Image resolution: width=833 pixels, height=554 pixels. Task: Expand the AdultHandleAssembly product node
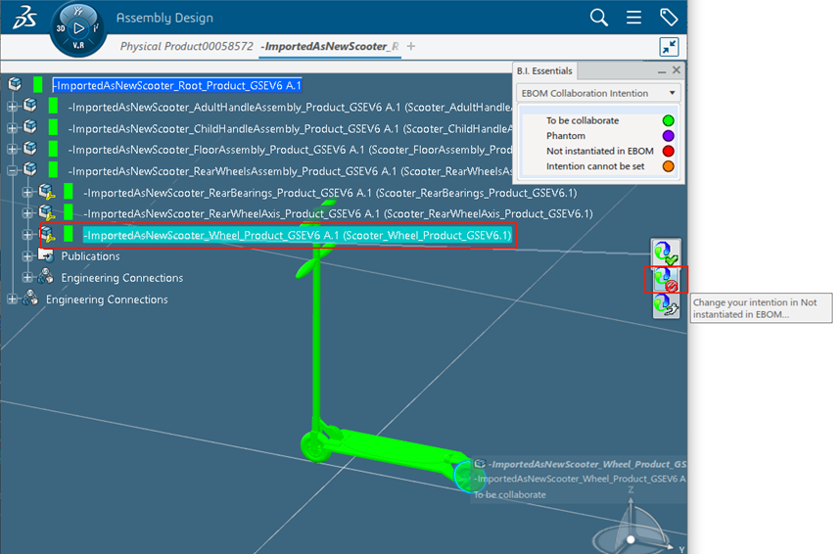tap(13, 106)
